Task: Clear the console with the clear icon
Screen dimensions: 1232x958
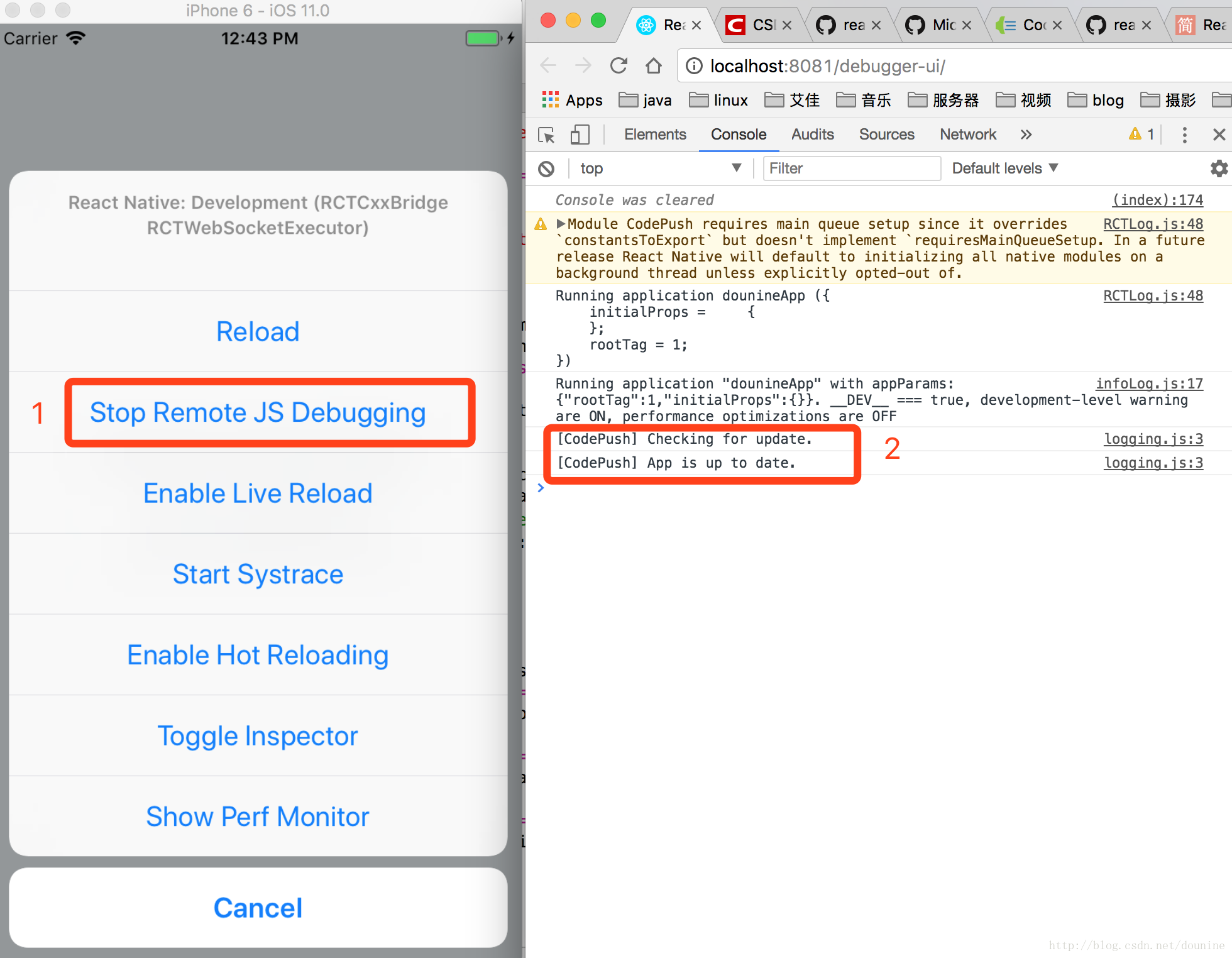Action: pyautogui.click(x=546, y=168)
